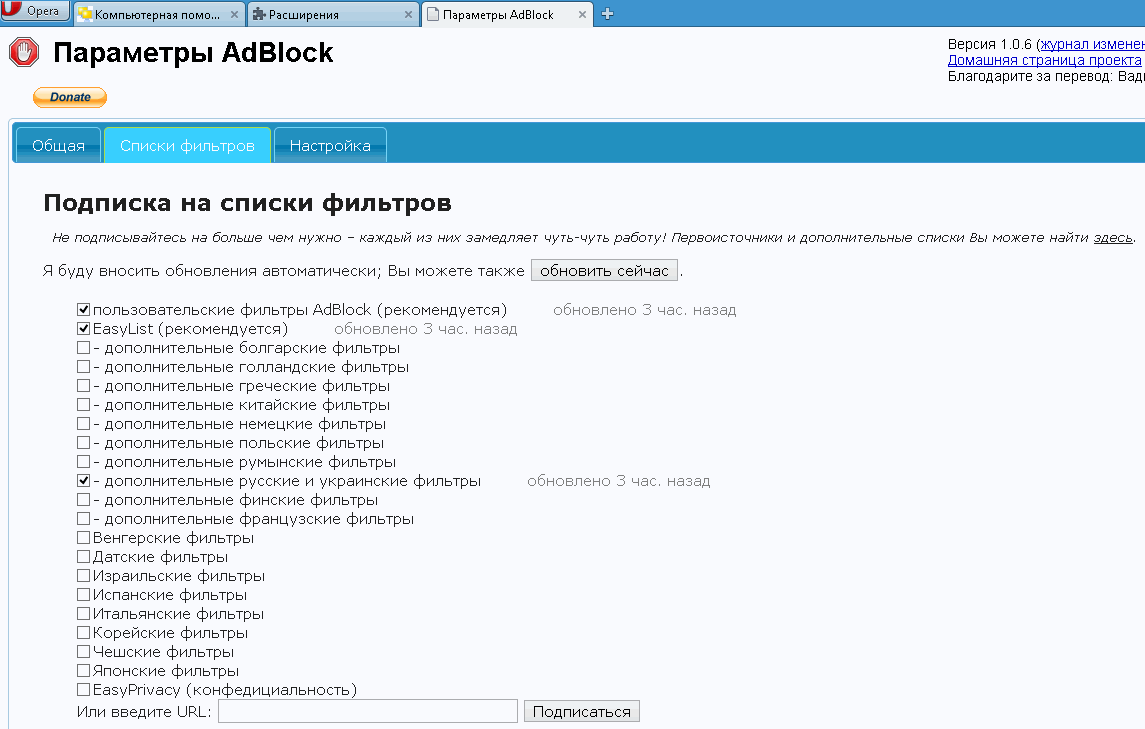Click the Подписка на списки фильтров heading
This screenshot has width=1145, height=729.
248,203
